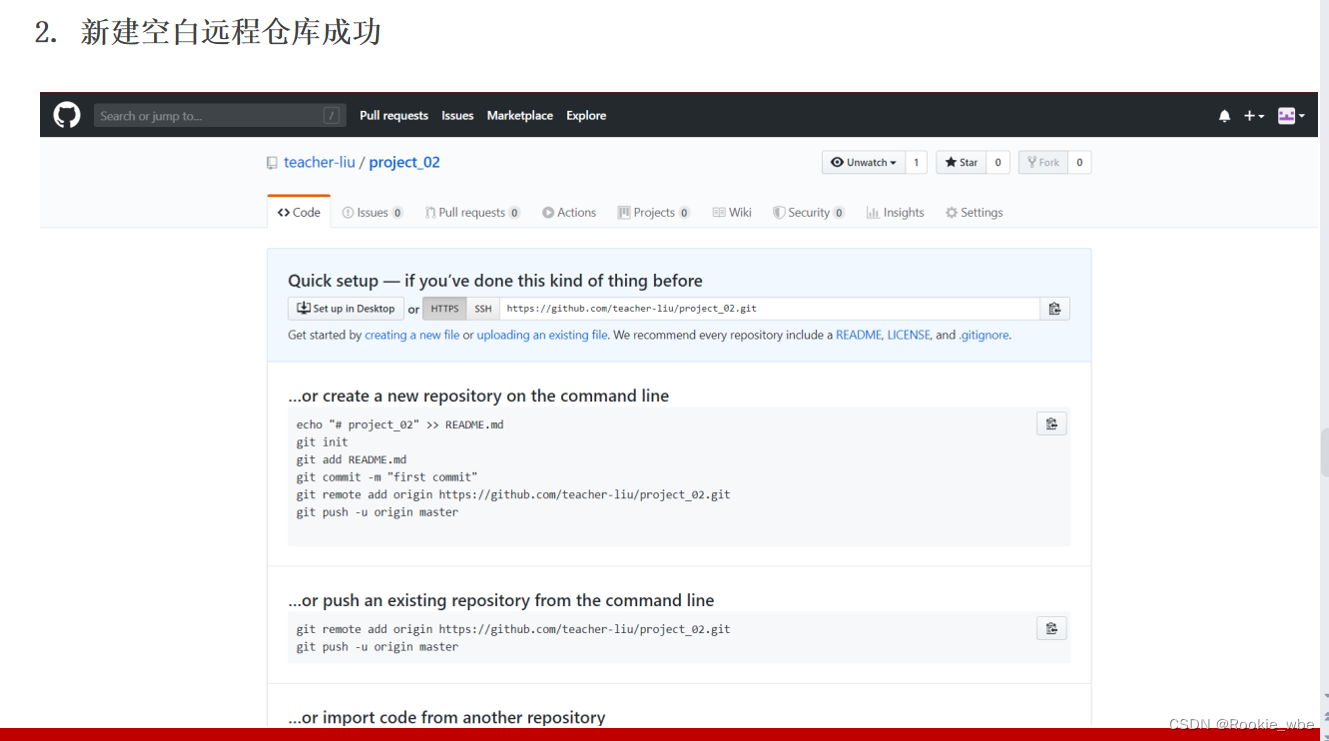Click the repository book icon beside teacher-liu
1329x741 pixels.
pyautogui.click(x=272, y=162)
